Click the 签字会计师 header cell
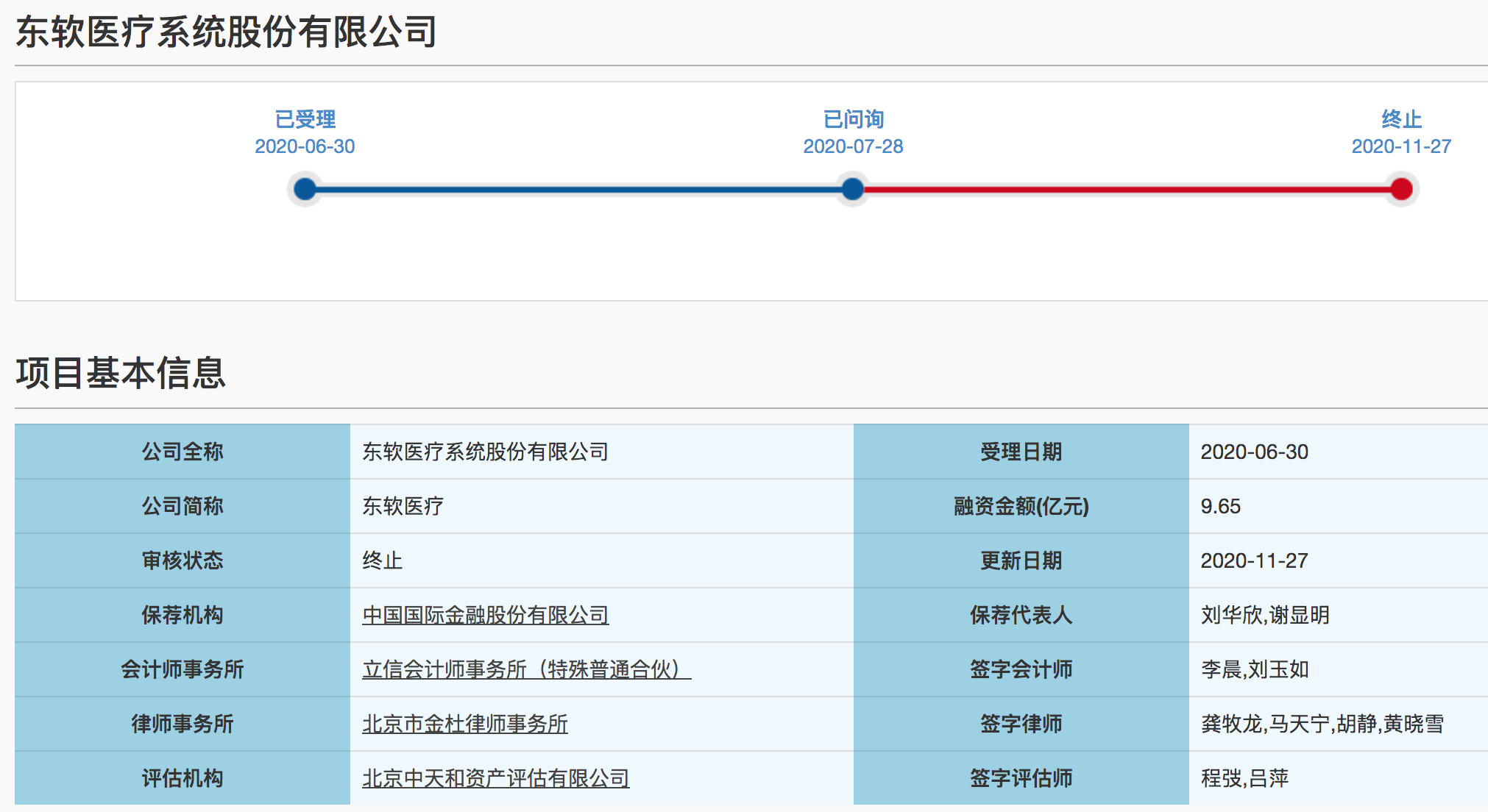 coord(1021,669)
